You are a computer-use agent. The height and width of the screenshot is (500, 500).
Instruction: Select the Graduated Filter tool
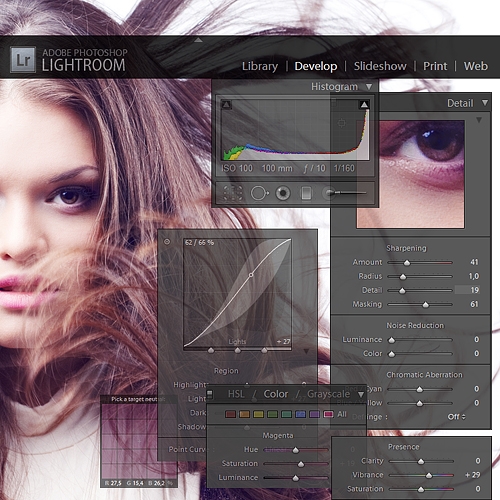pos(306,193)
